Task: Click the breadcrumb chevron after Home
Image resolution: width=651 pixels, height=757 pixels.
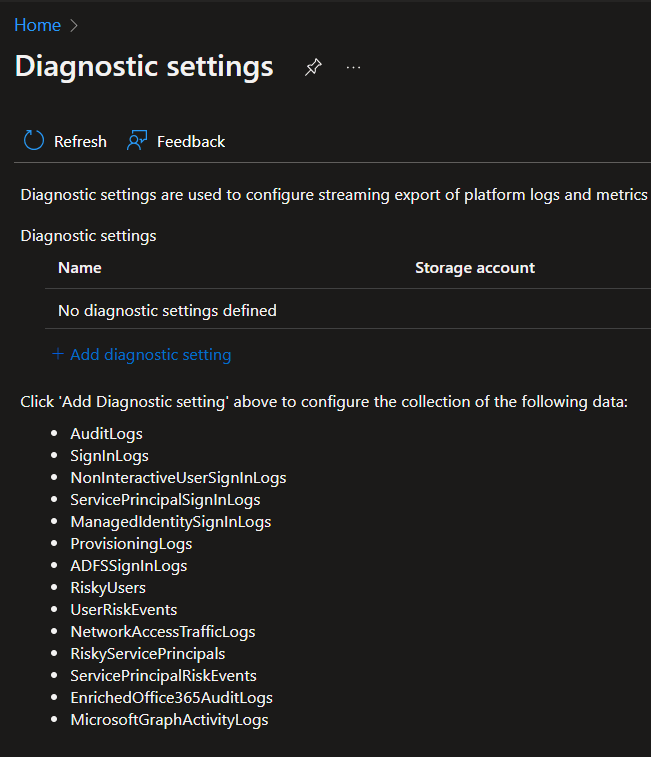Action: coord(74,26)
